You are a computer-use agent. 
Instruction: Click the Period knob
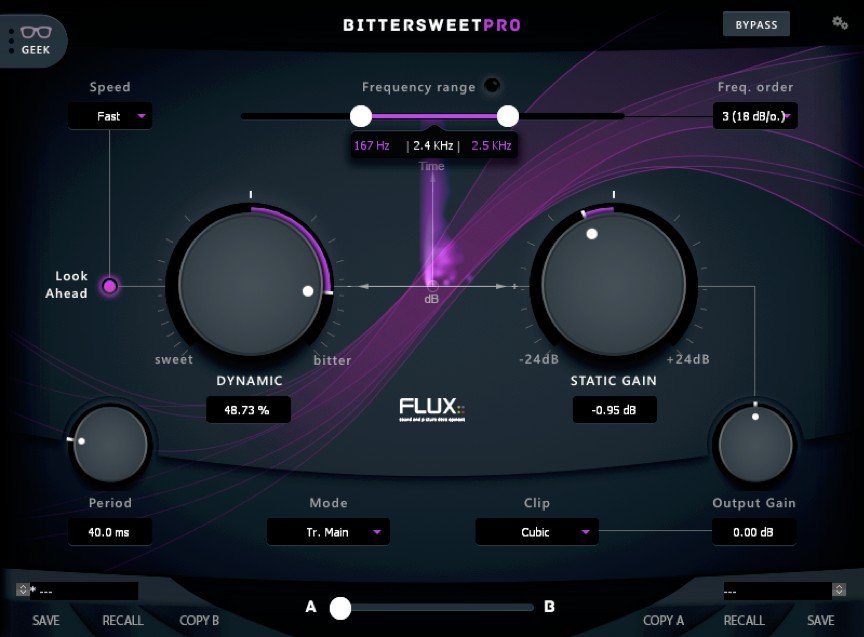coord(110,444)
